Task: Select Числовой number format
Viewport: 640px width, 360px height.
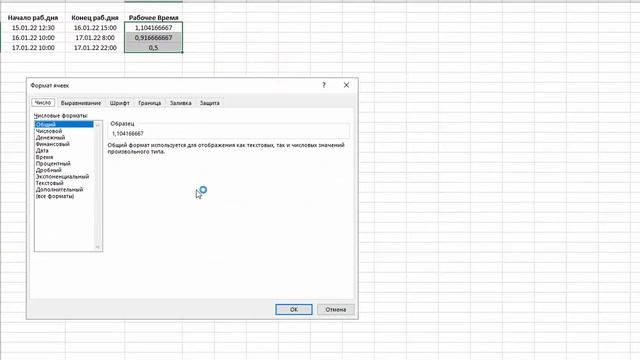Action: click(x=64, y=131)
